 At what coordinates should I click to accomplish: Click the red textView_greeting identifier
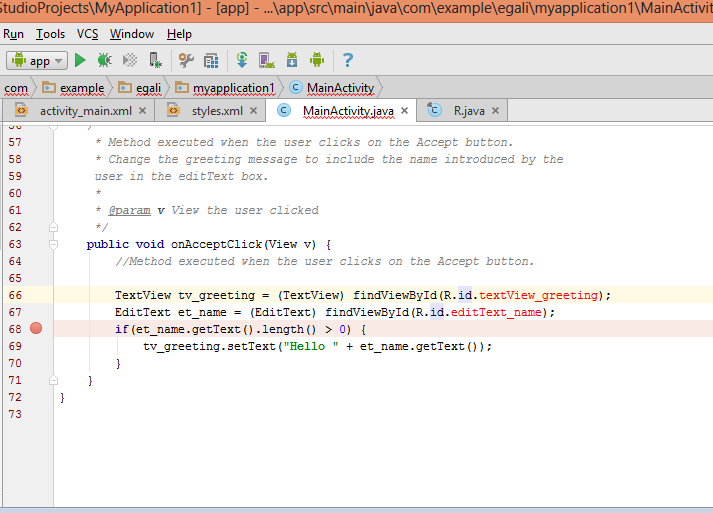(538, 295)
